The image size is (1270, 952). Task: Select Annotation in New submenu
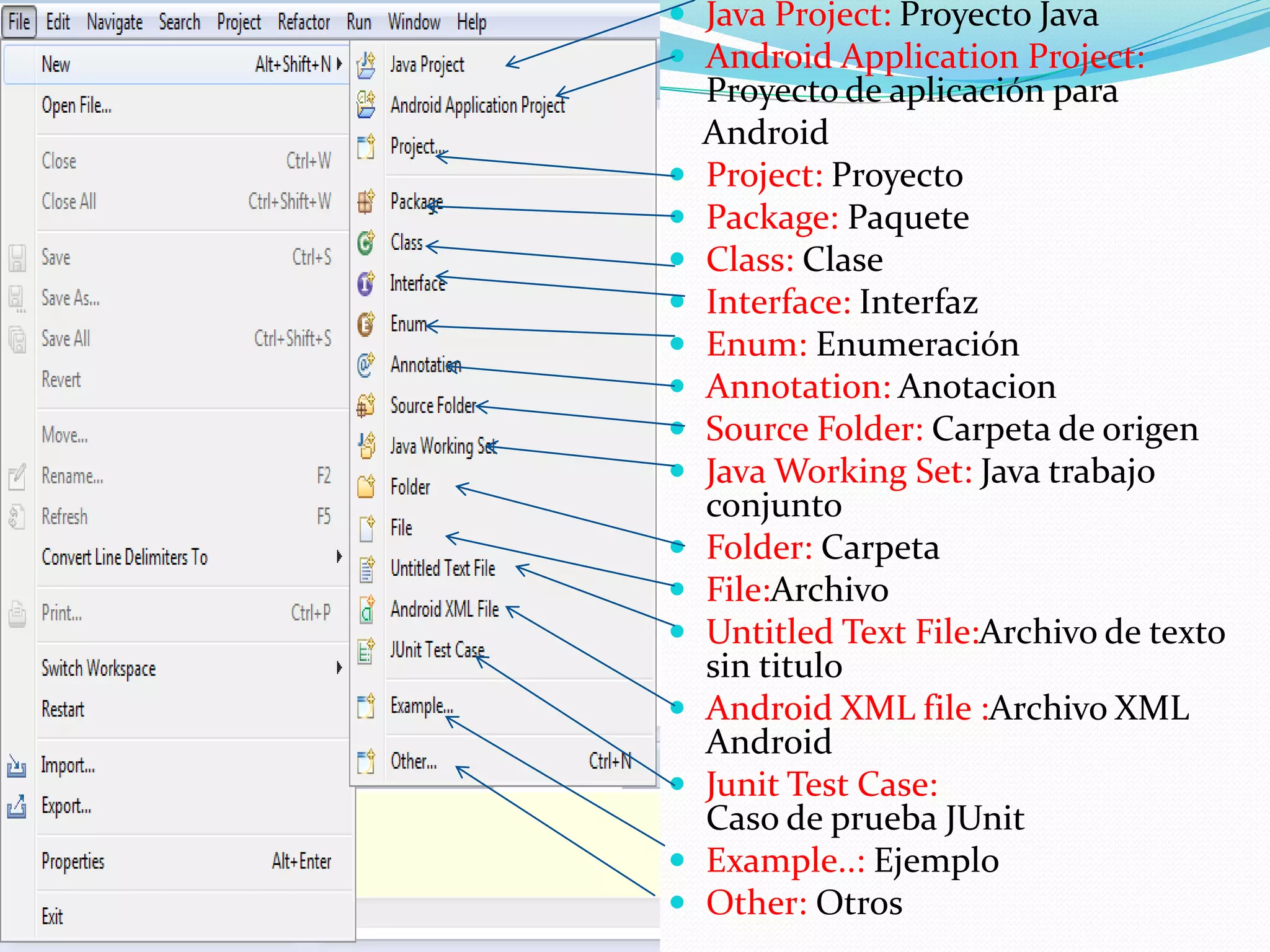504,365
